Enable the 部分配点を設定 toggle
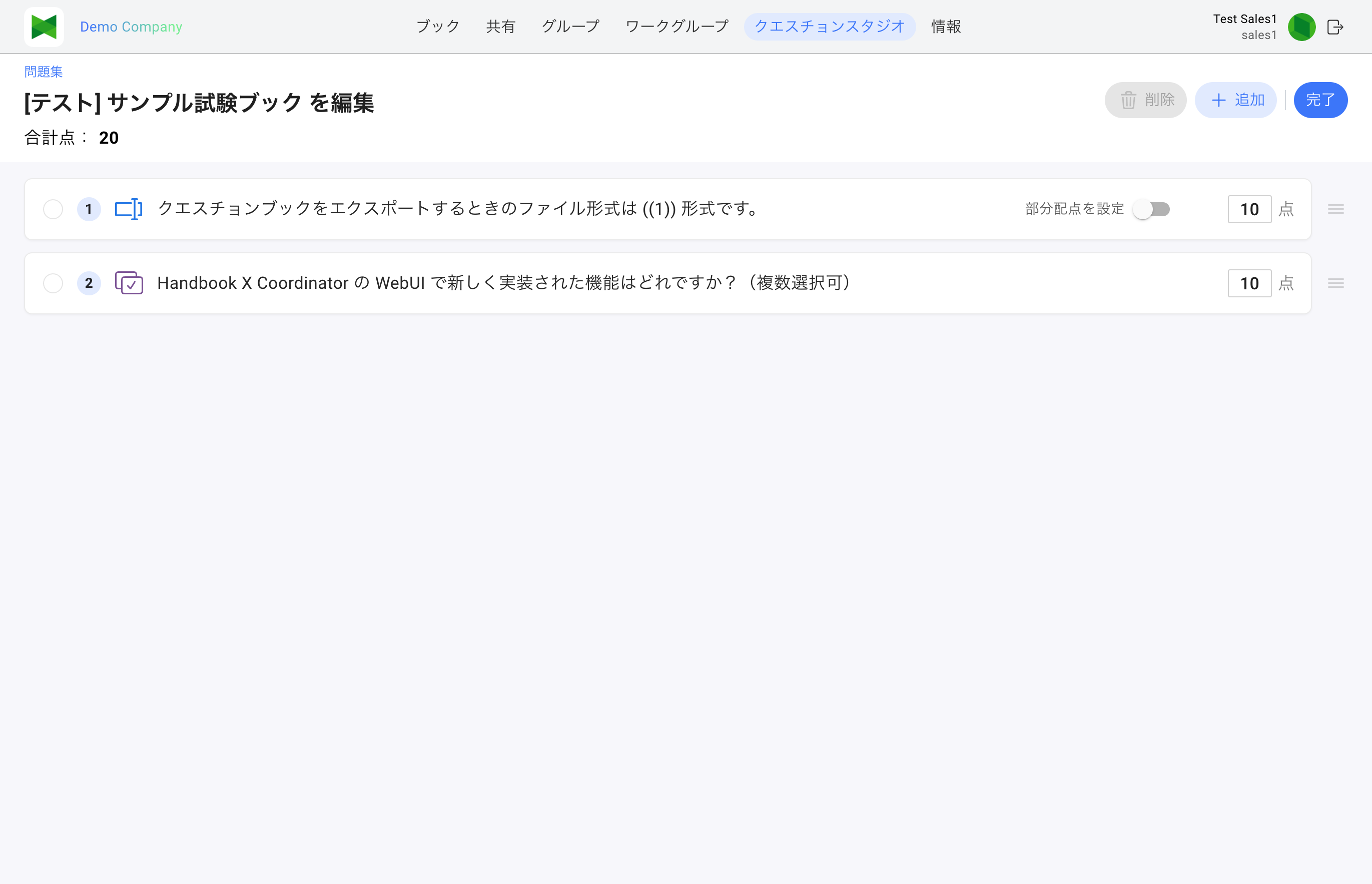The height and width of the screenshot is (884, 1372). (x=1151, y=209)
